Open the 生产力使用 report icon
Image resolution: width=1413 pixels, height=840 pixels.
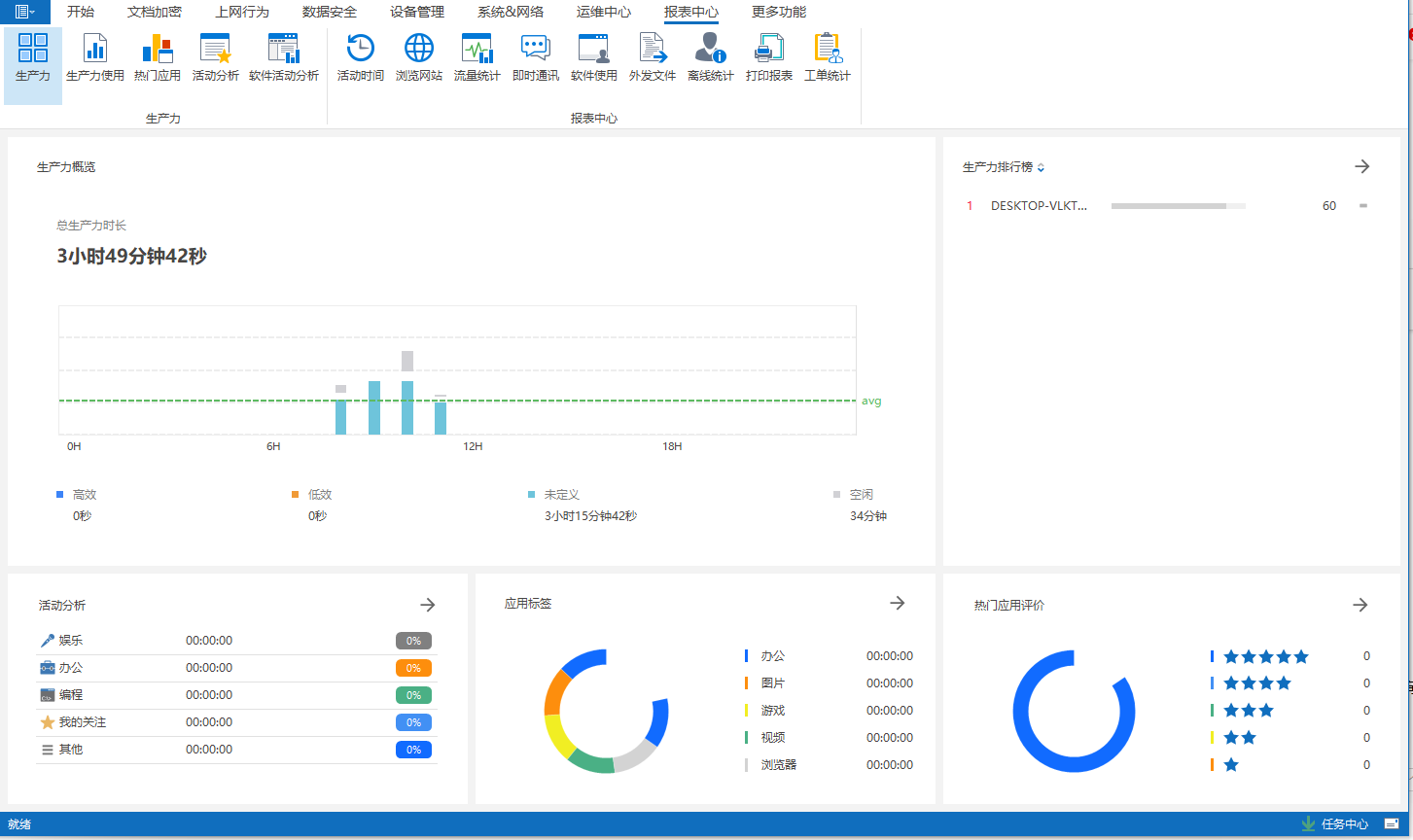[94, 56]
